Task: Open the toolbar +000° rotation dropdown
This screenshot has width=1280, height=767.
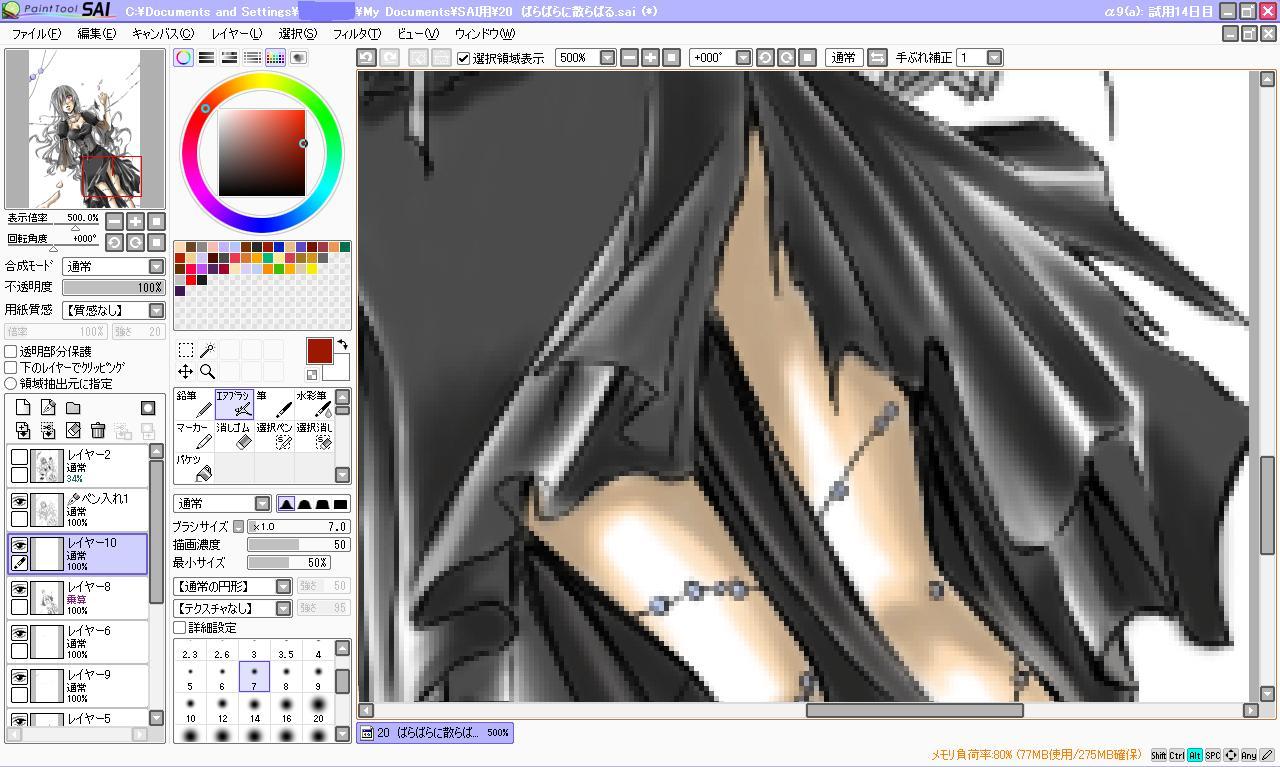Action: coord(743,58)
